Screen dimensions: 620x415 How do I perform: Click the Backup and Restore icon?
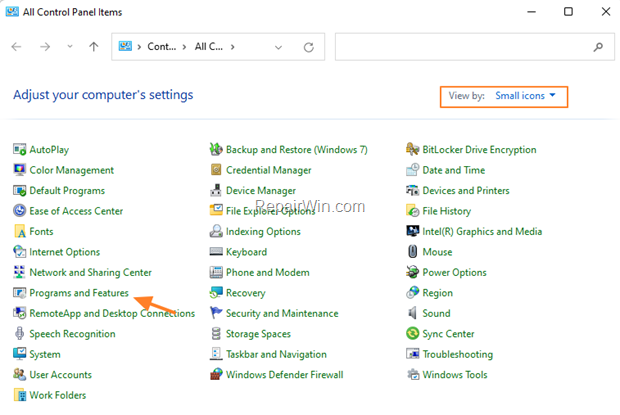click(216, 149)
